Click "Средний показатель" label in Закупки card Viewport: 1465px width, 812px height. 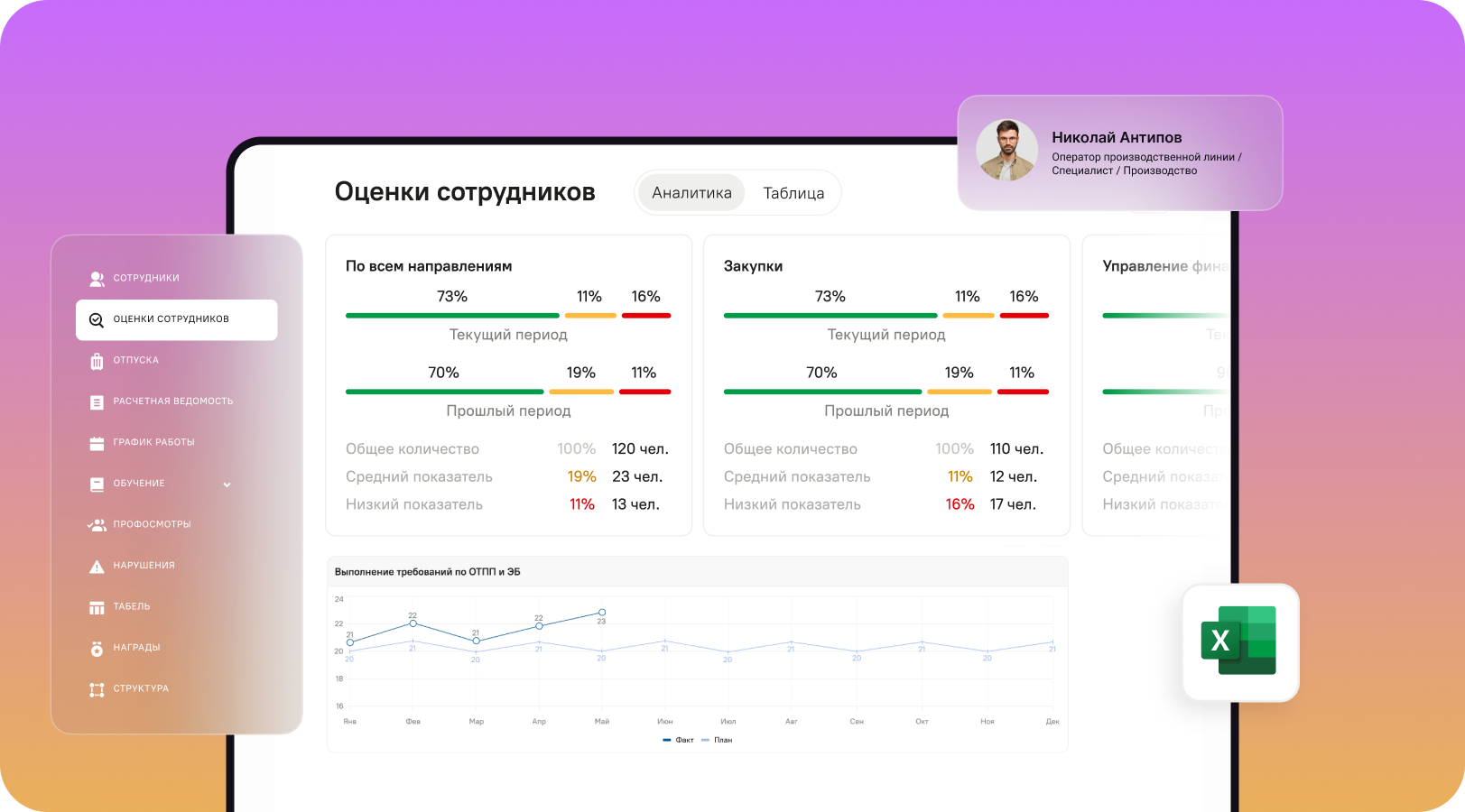coord(797,476)
